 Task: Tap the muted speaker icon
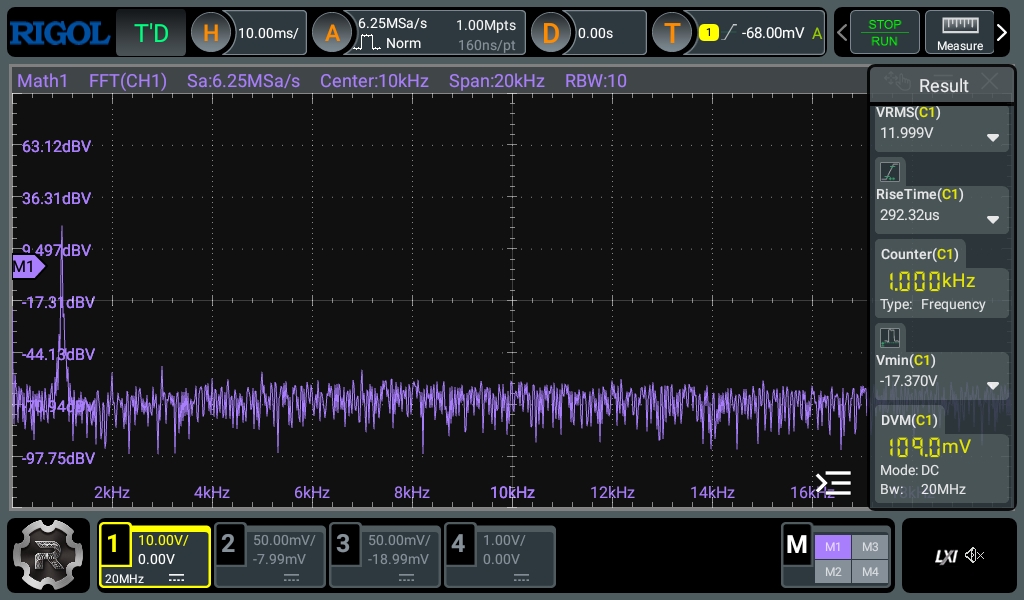tap(974, 556)
